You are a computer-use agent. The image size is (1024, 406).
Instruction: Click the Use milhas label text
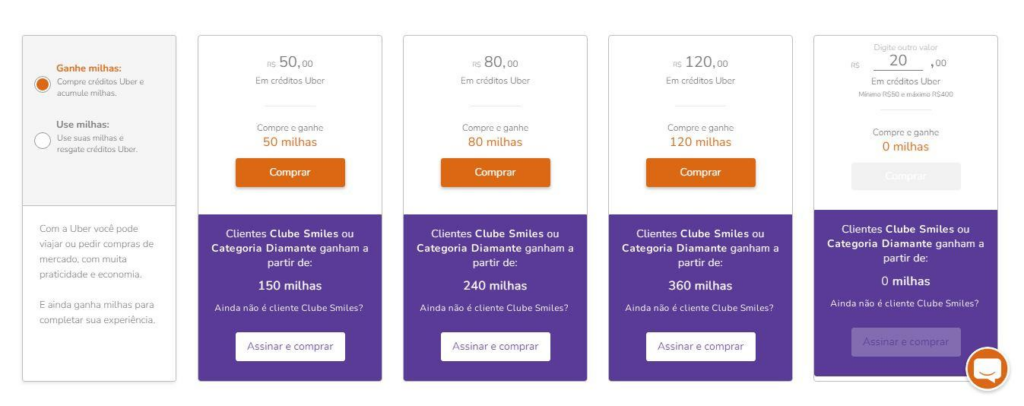83,124
